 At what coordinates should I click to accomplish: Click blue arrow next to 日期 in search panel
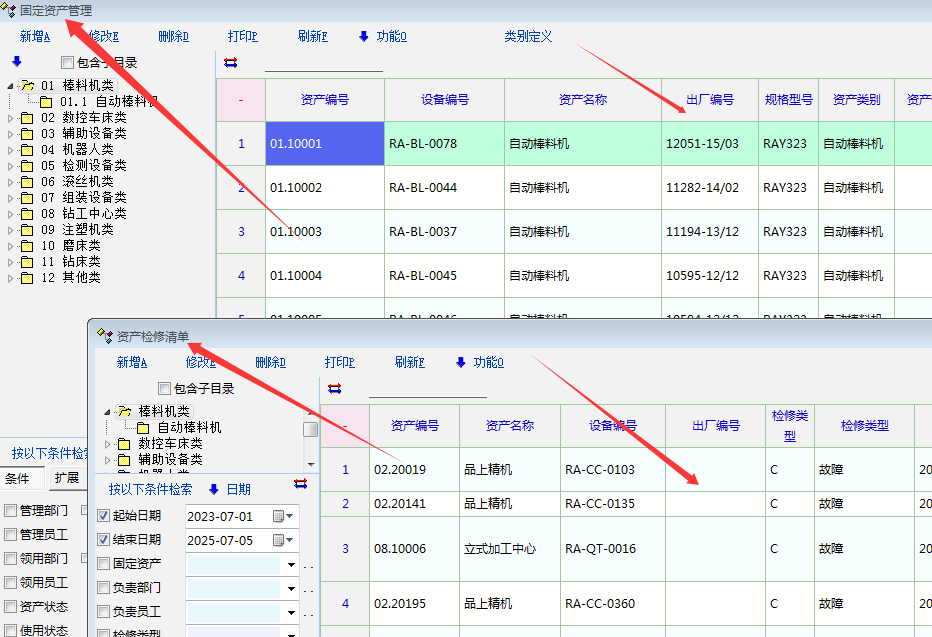tap(213, 490)
